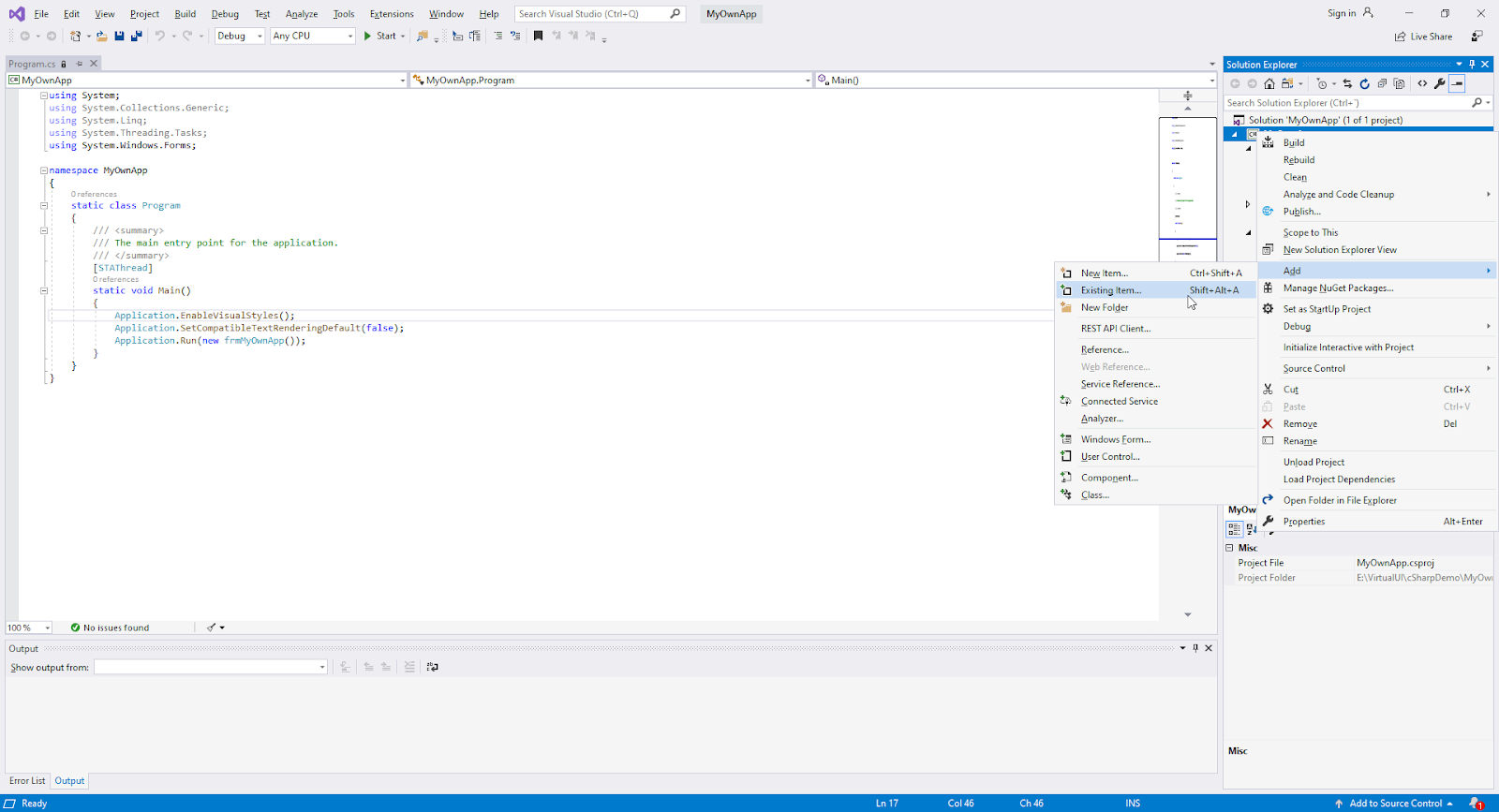Click the Save All toolbar icon
This screenshot has width=1499, height=812.
pos(137,36)
